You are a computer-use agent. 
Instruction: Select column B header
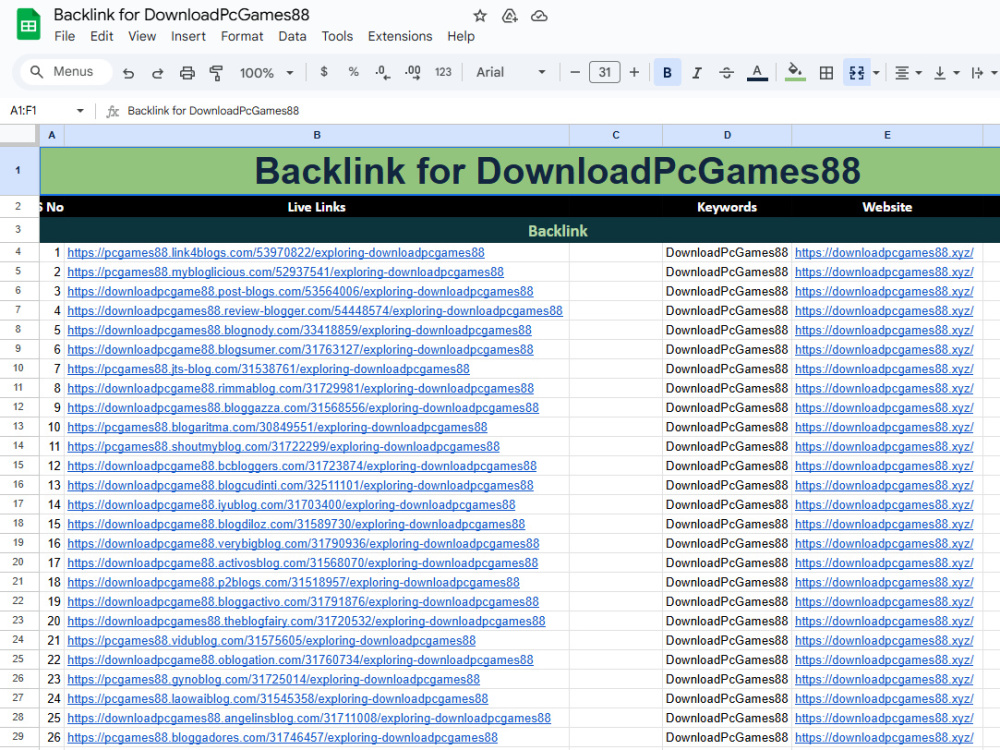point(317,135)
